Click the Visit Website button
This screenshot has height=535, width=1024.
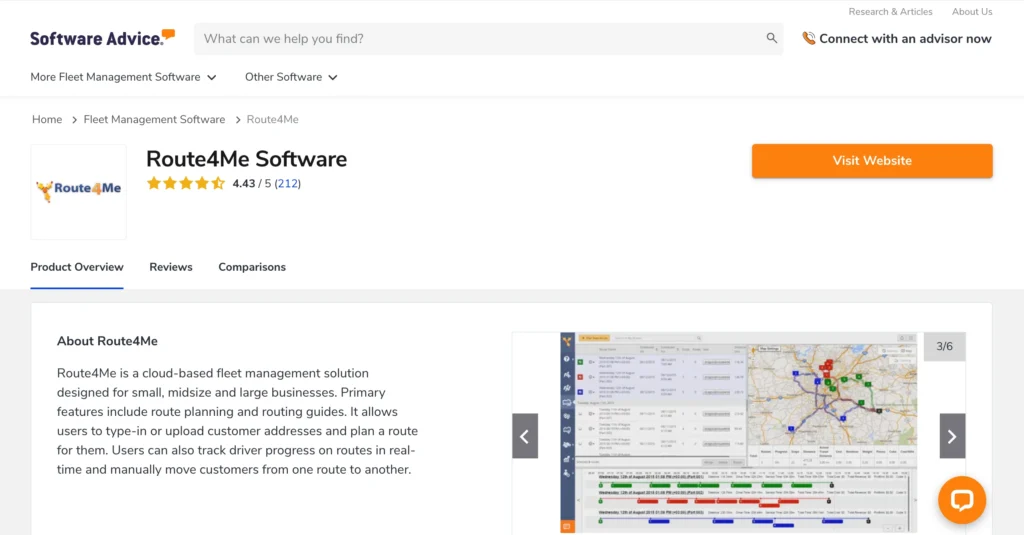872,161
